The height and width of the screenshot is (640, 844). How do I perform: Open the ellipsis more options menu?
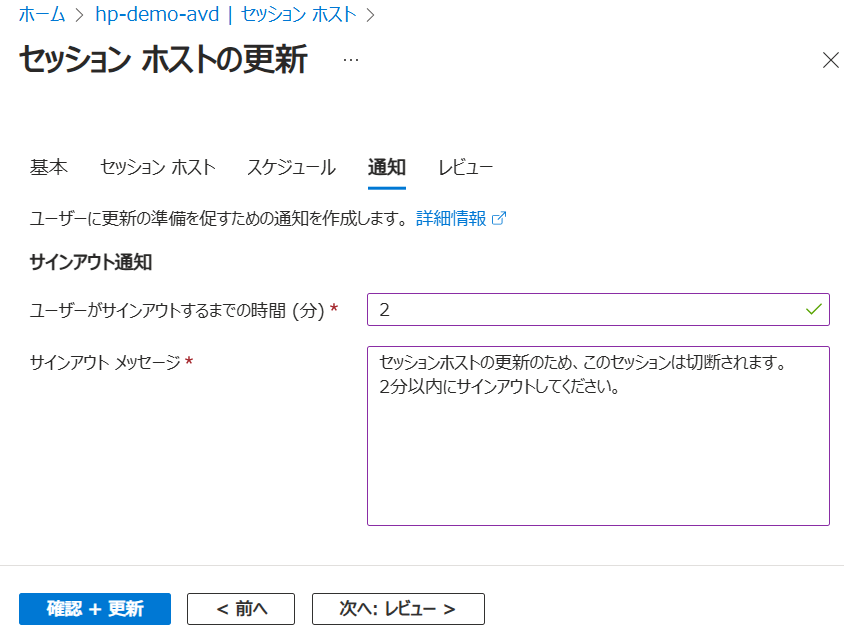pyautogui.click(x=350, y=60)
